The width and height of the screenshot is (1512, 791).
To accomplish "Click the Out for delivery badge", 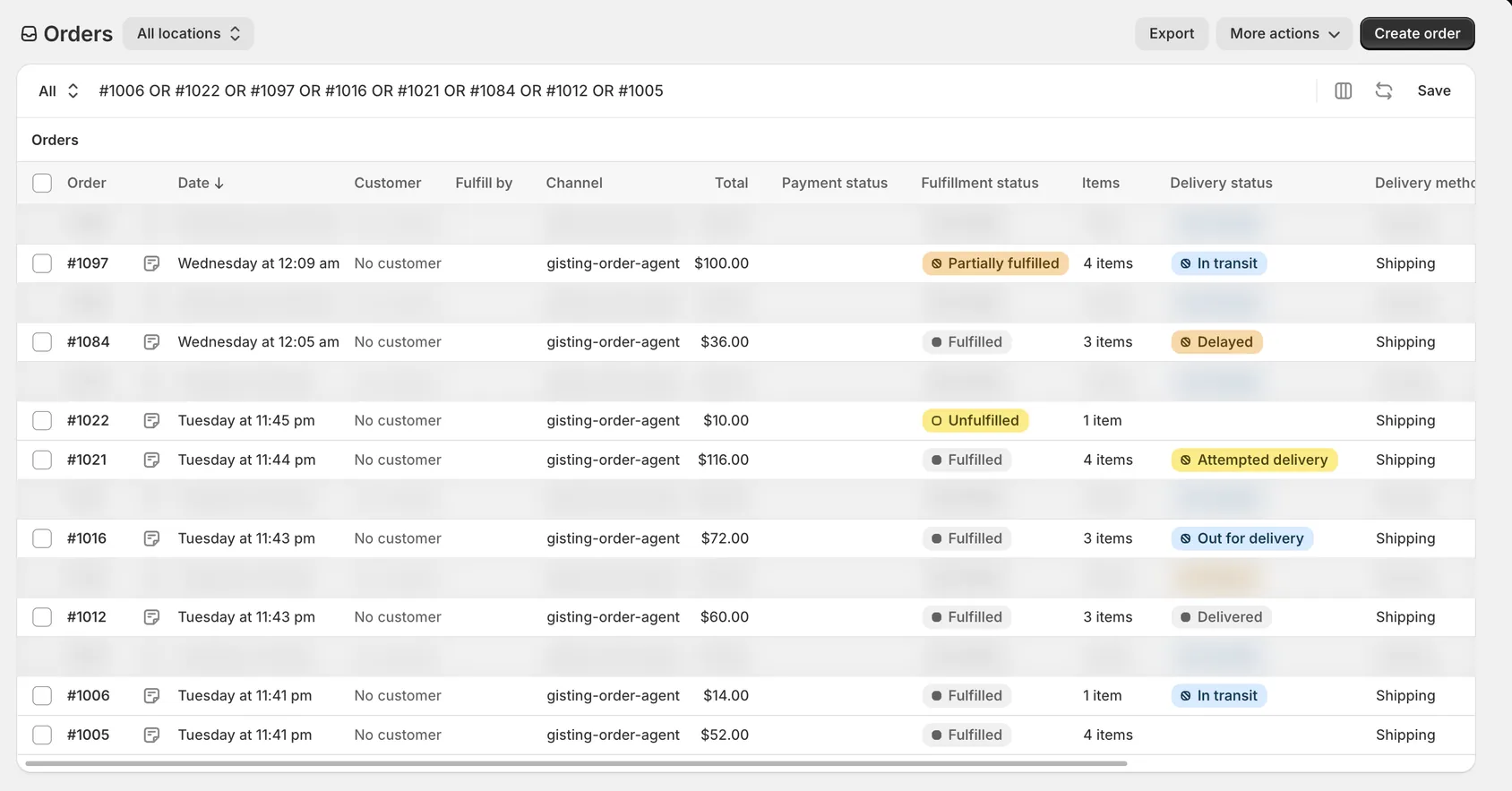I will tap(1241, 538).
